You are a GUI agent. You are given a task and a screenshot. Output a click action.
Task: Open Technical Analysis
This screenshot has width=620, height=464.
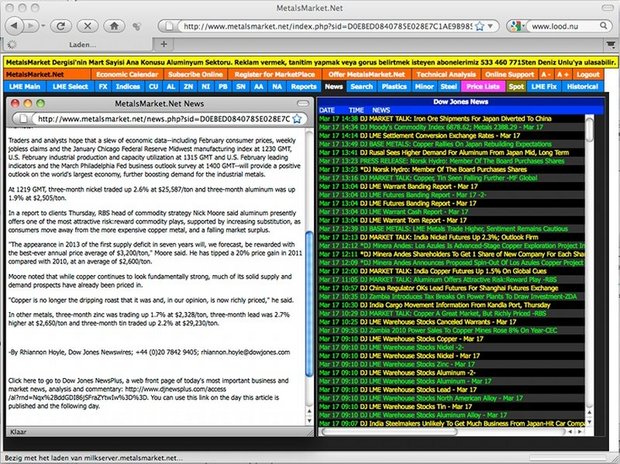pyautogui.click(x=446, y=74)
